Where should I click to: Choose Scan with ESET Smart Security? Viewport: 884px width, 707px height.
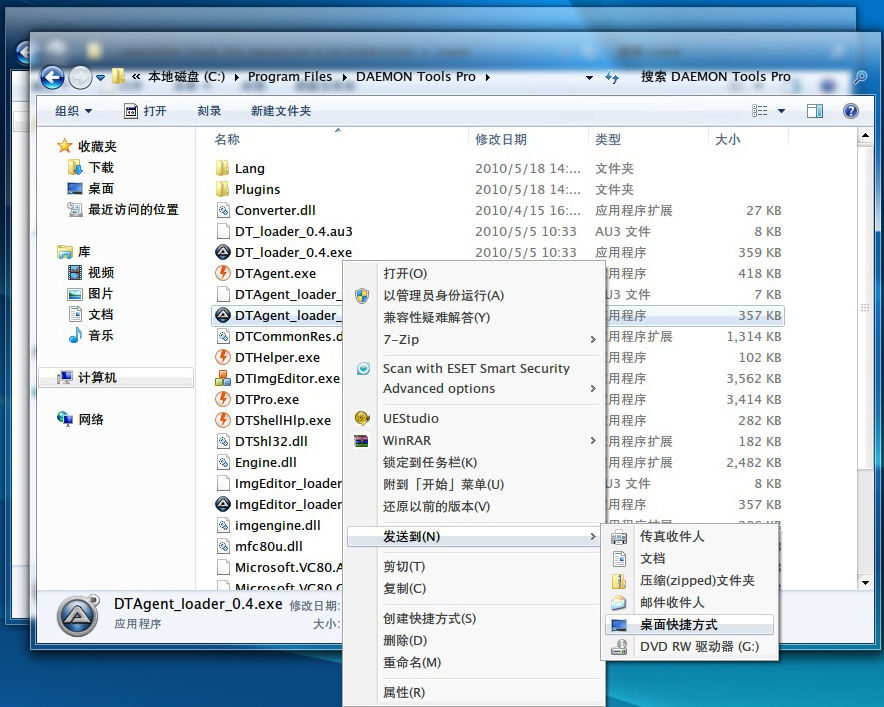point(474,368)
